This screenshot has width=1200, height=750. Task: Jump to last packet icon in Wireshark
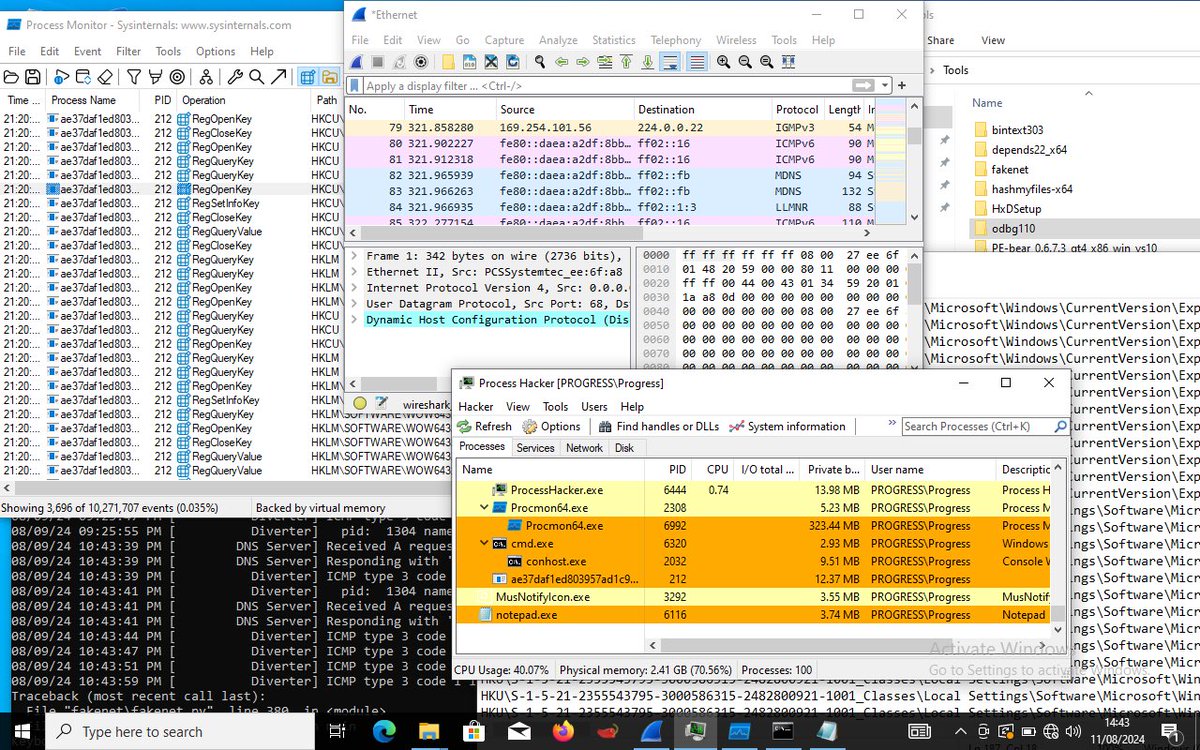click(x=647, y=62)
